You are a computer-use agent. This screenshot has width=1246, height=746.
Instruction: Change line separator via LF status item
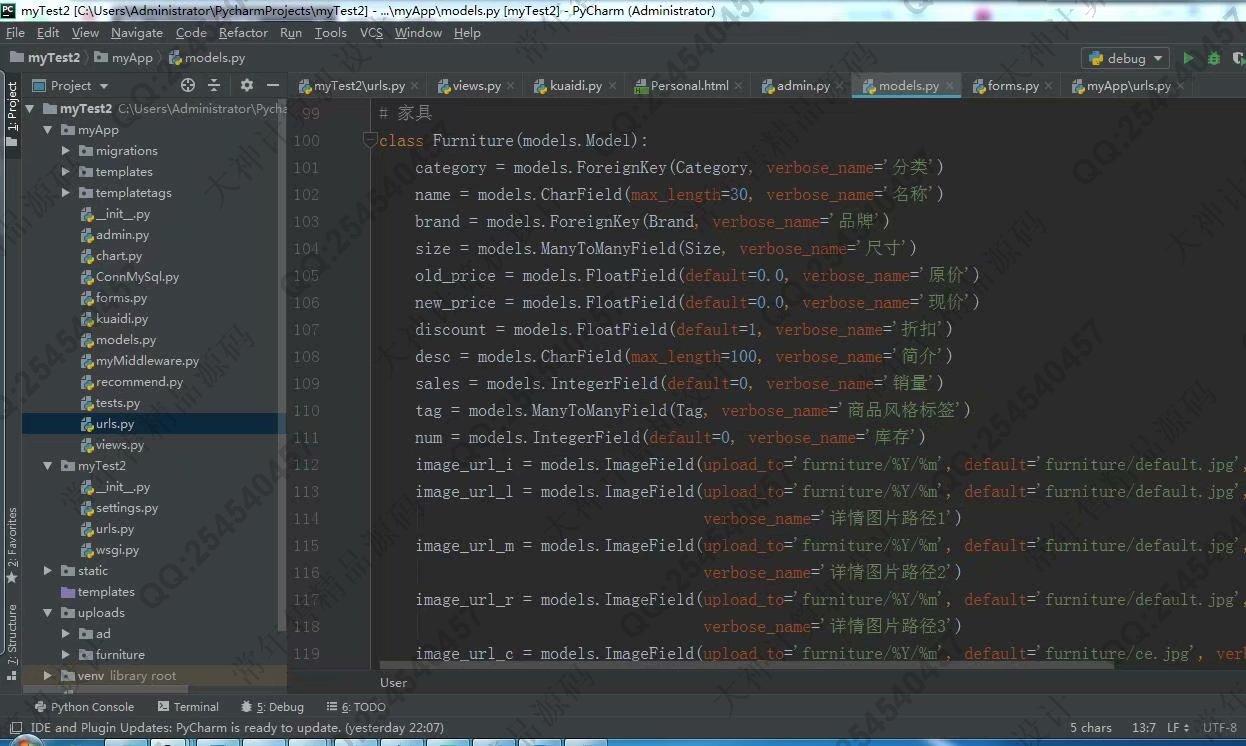click(x=1177, y=728)
